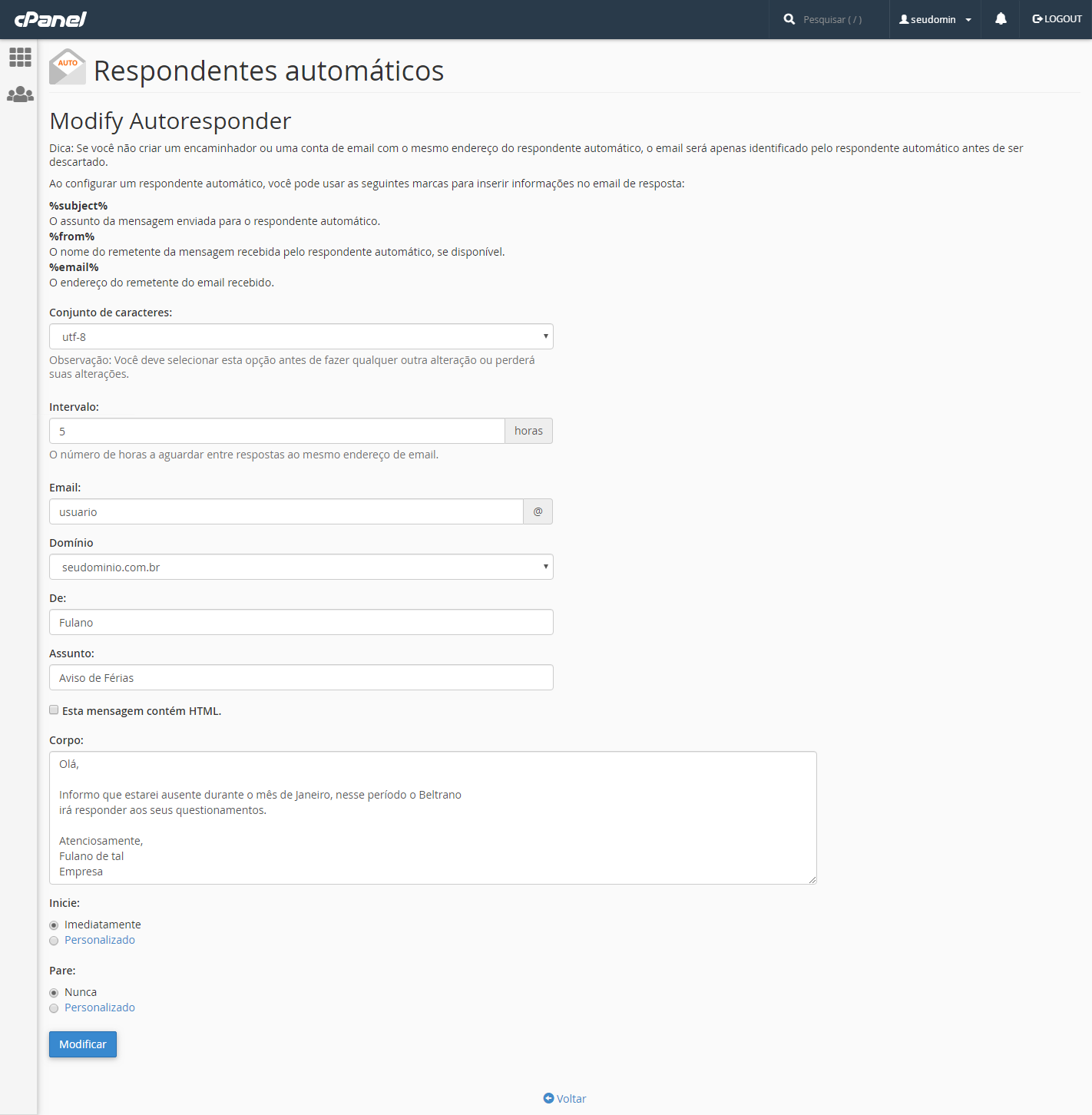Click the Respondentes automáticos envelope icon
The width and height of the screenshot is (1092, 1115).
(x=68, y=67)
